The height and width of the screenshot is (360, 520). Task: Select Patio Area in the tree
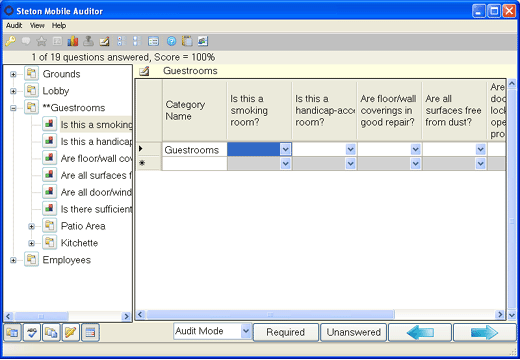[x=83, y=226]
